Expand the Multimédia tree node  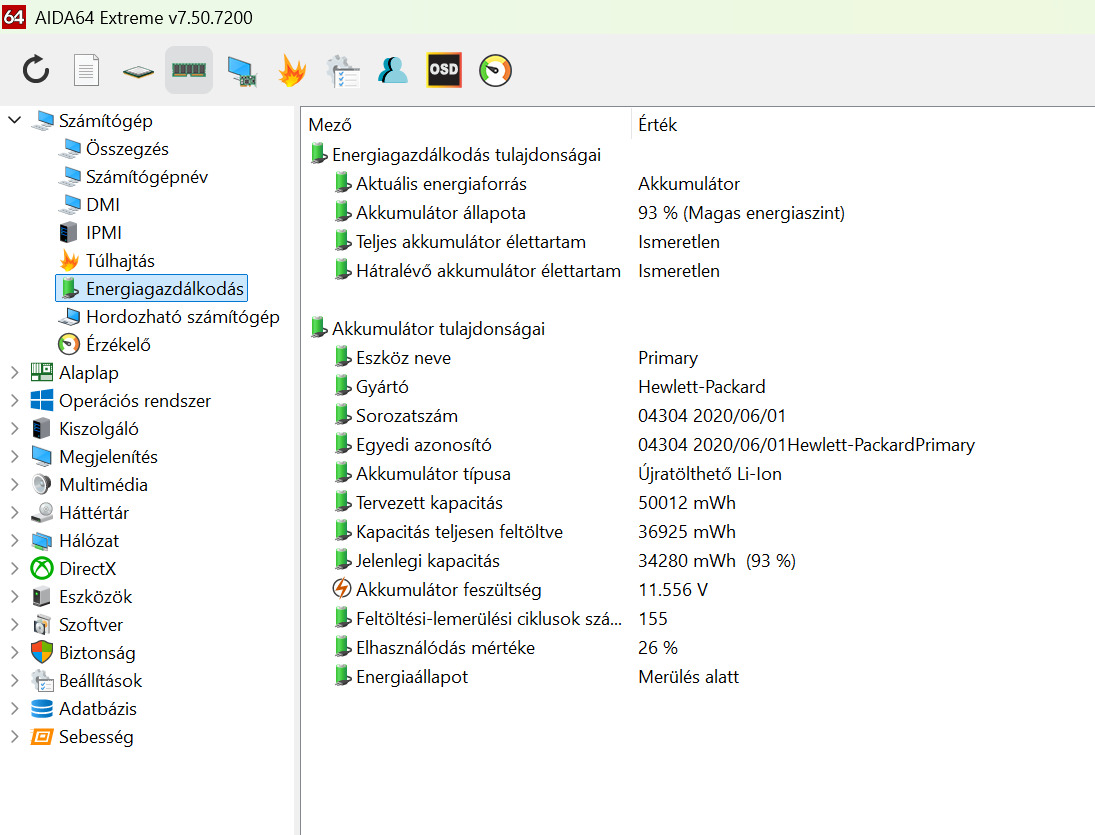[15, 485]
